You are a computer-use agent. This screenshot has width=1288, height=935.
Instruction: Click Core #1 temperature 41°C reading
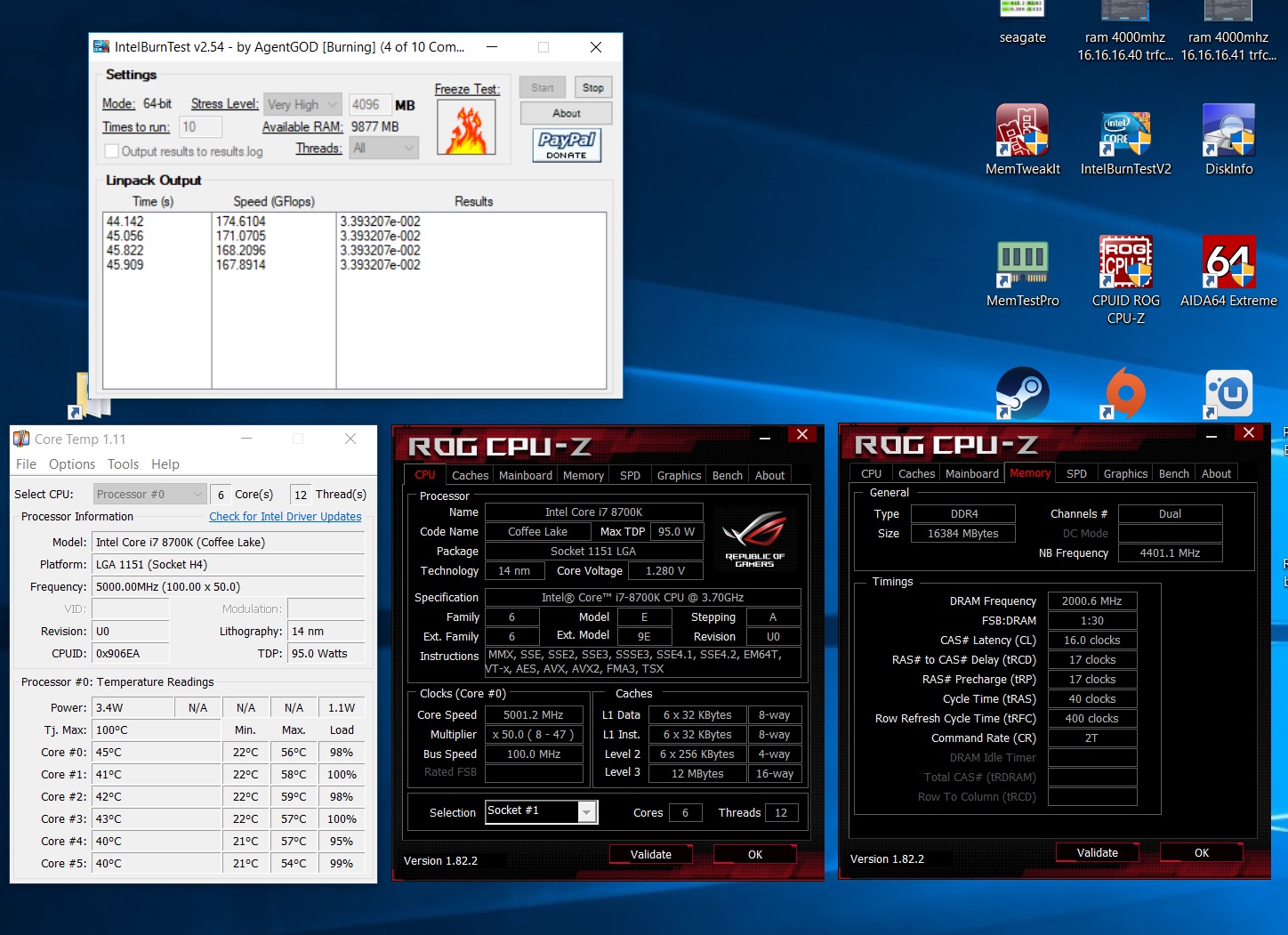(x=156, y=774)
